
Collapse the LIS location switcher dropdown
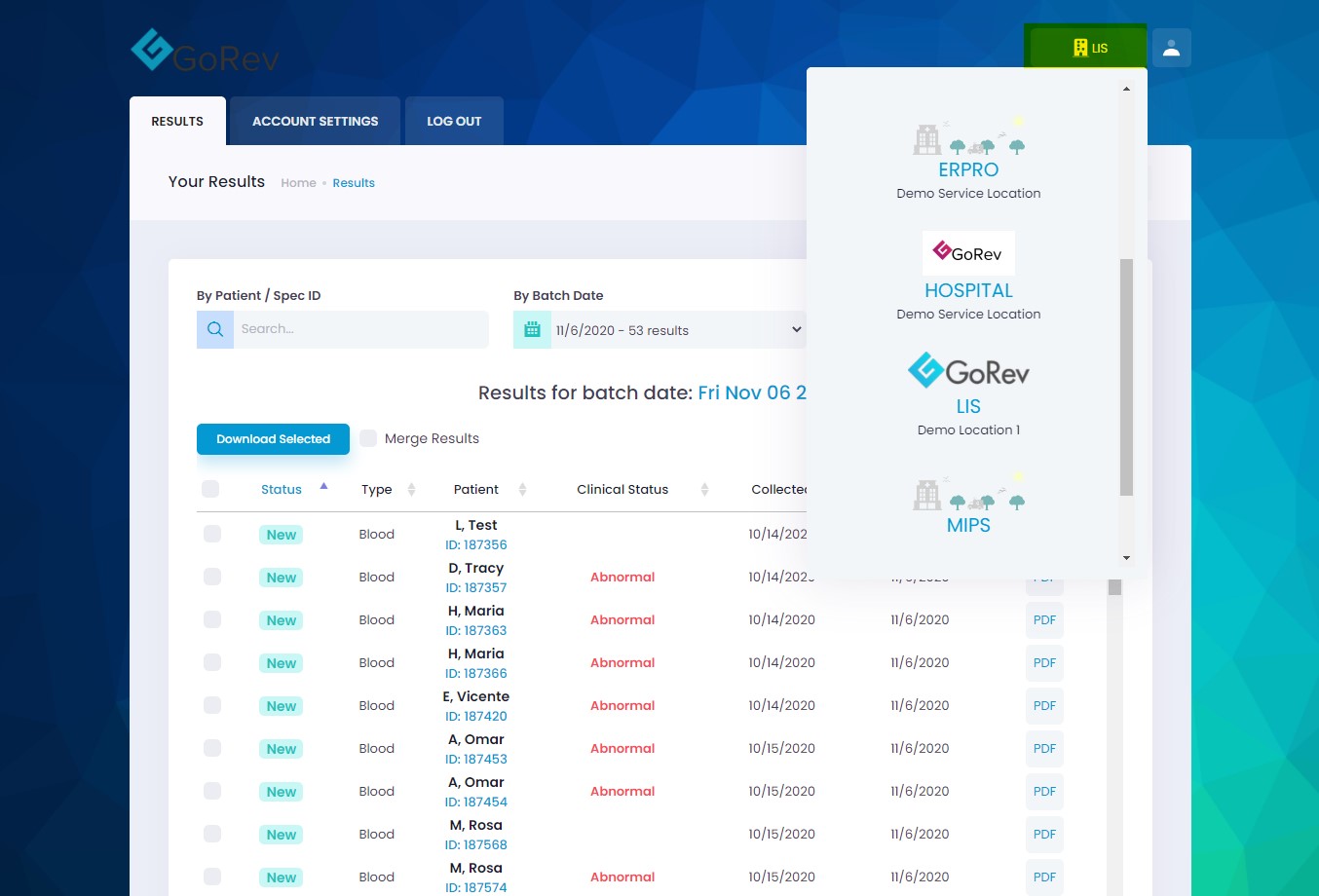(1086, 48)
